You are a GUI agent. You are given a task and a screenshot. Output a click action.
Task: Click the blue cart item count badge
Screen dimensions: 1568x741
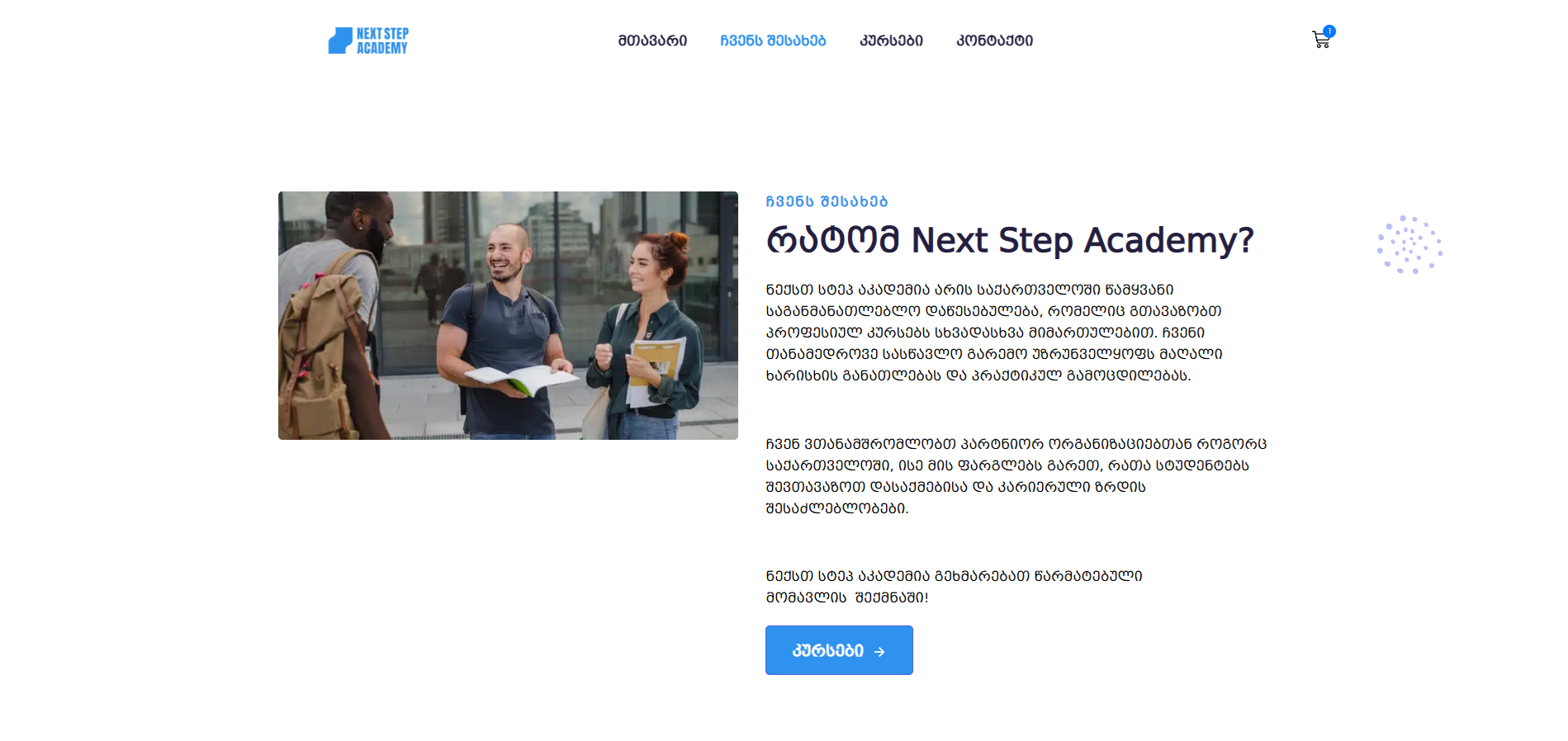coord(1329,31)
